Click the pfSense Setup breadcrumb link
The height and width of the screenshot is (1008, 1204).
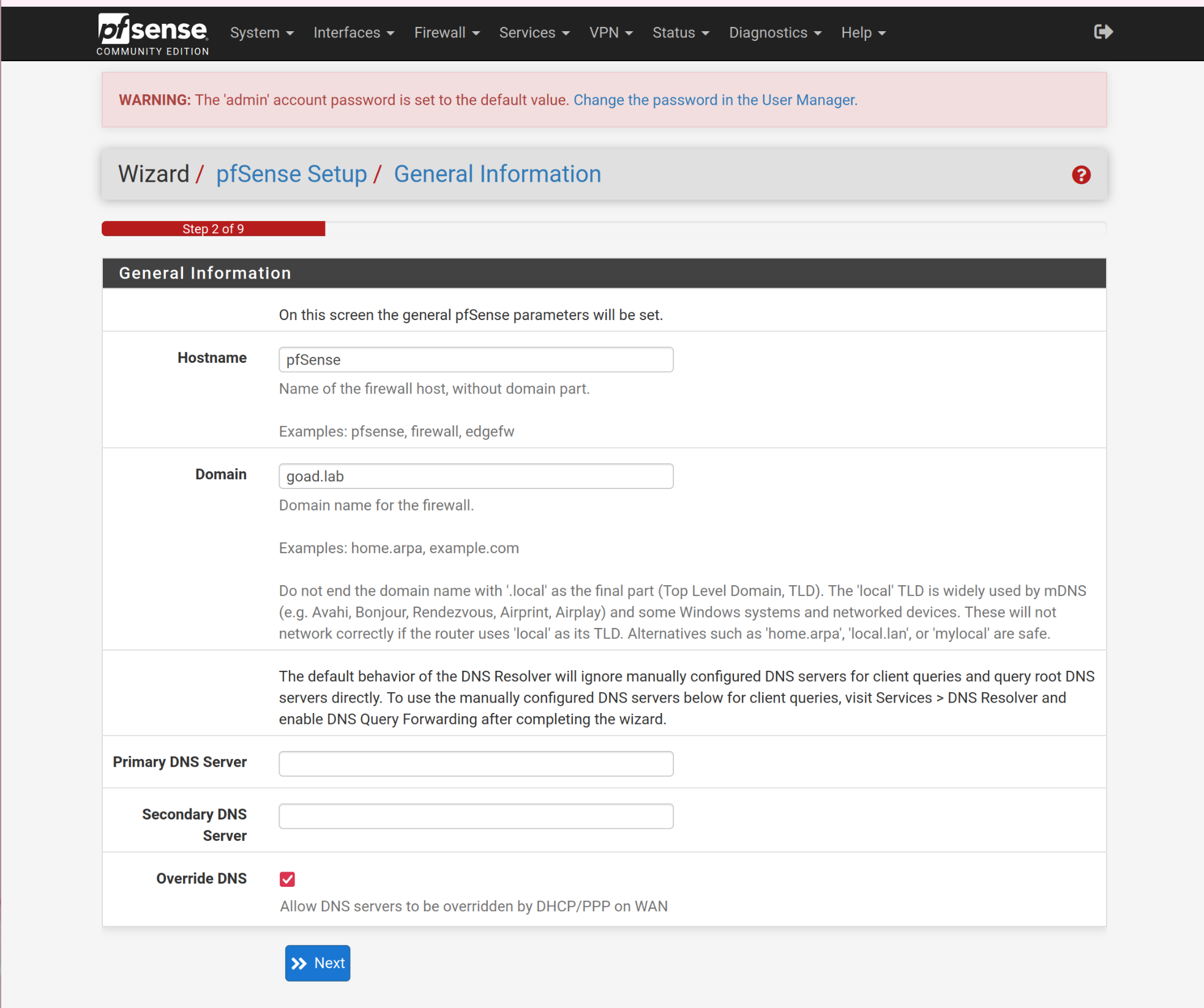coord(291,174)
